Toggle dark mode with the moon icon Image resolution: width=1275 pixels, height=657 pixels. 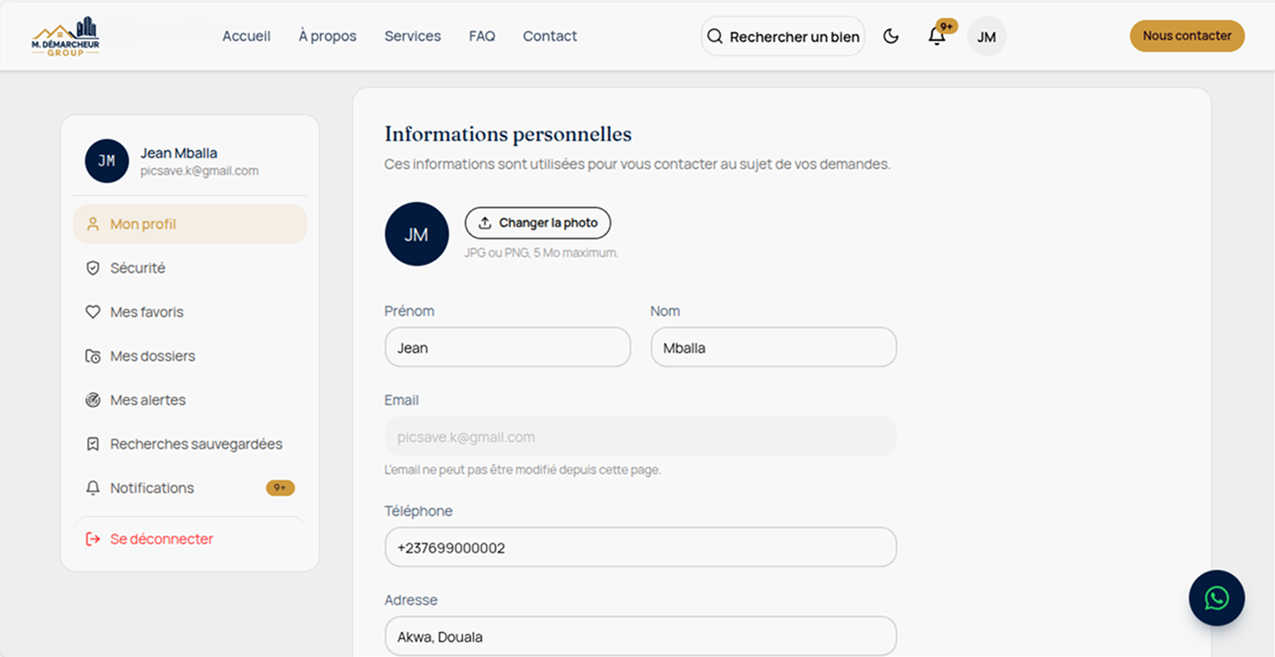[x=891, y=36]
